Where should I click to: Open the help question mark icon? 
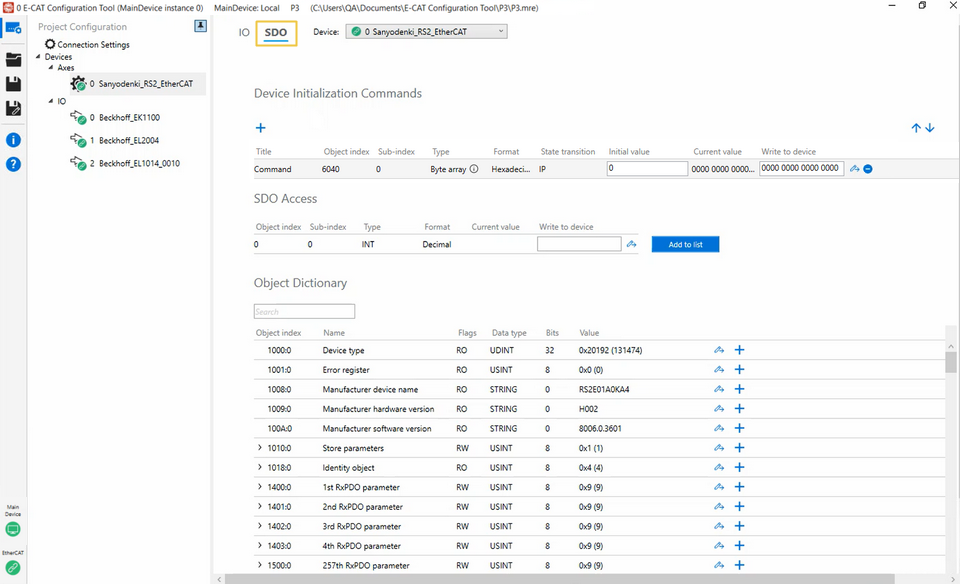pos(13,164)
